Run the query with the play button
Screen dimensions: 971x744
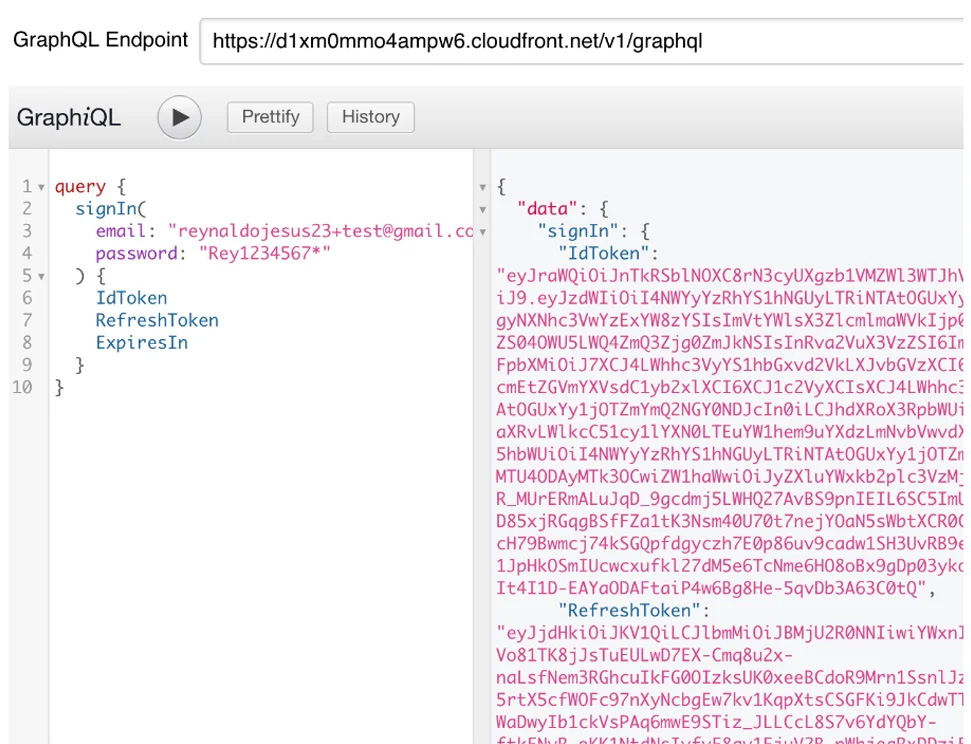pyautogui.click(x=180, y=117)
